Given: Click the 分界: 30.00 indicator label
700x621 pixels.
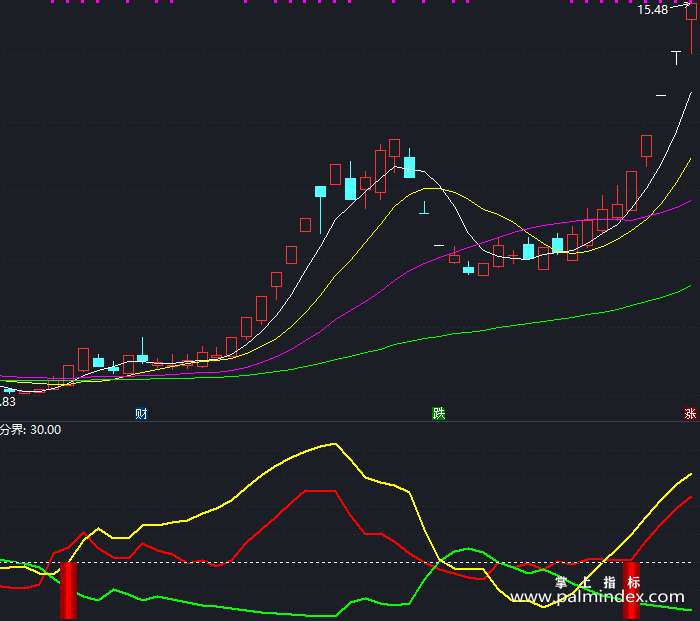Looking at the screenshot, I should 30,430.
